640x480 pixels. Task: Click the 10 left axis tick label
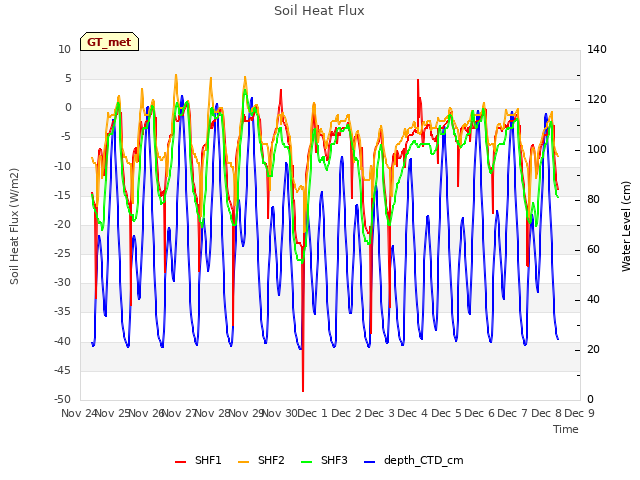click(64, 49)
